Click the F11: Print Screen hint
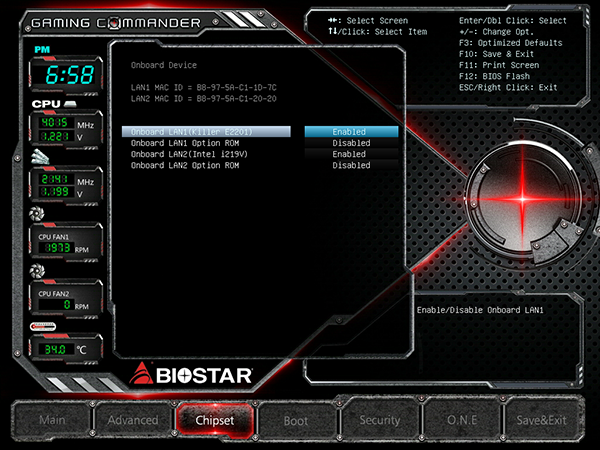 499,65
